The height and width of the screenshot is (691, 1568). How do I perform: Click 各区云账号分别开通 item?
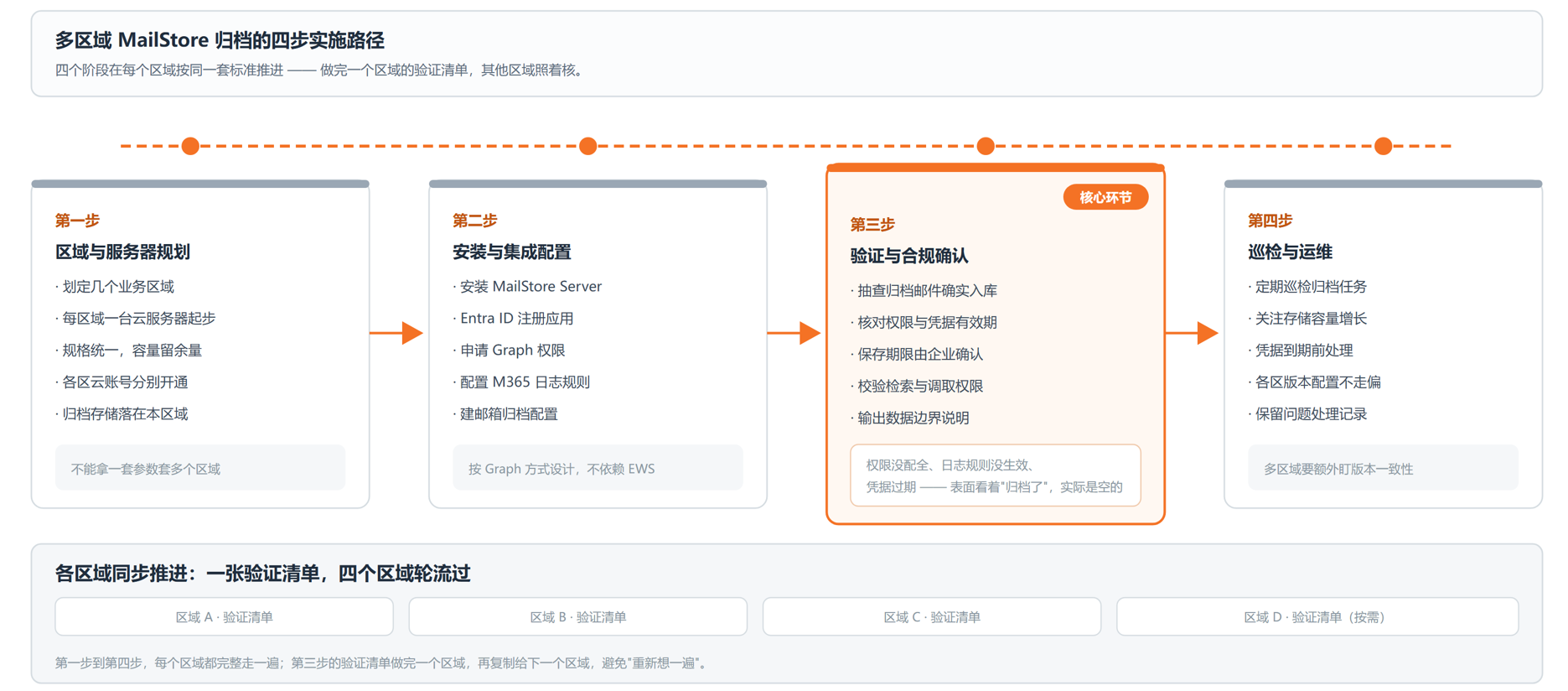coord(122,382)
